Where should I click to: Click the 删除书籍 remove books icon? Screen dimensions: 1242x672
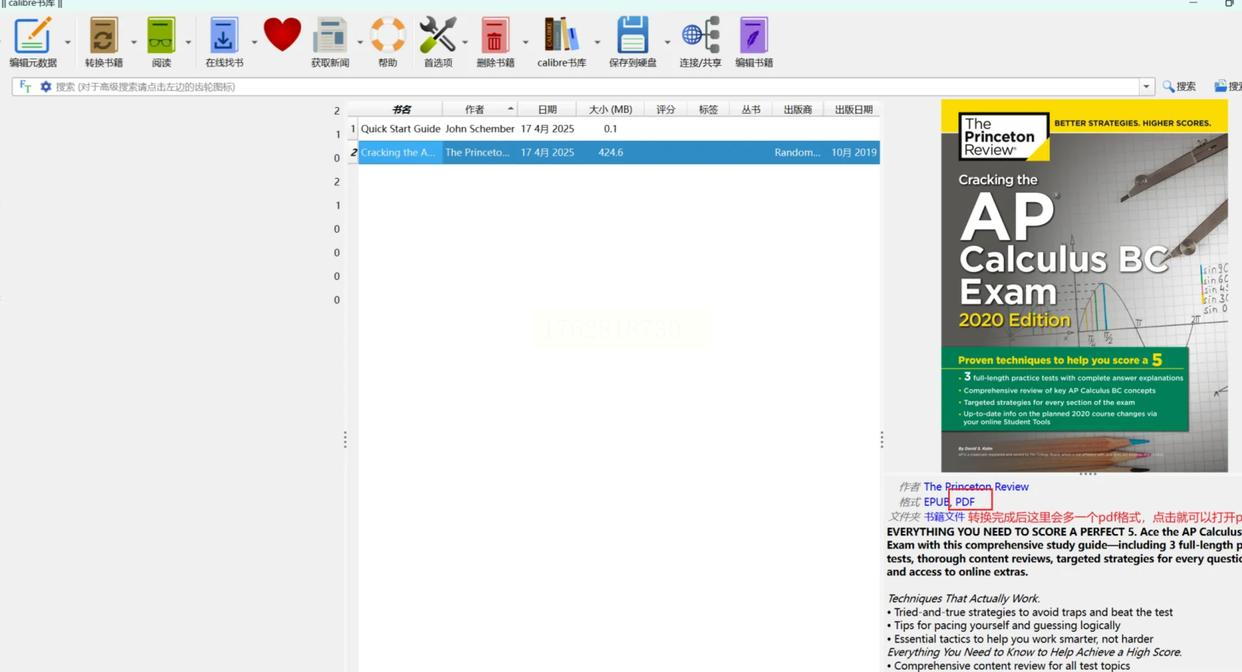click(494, 37)
